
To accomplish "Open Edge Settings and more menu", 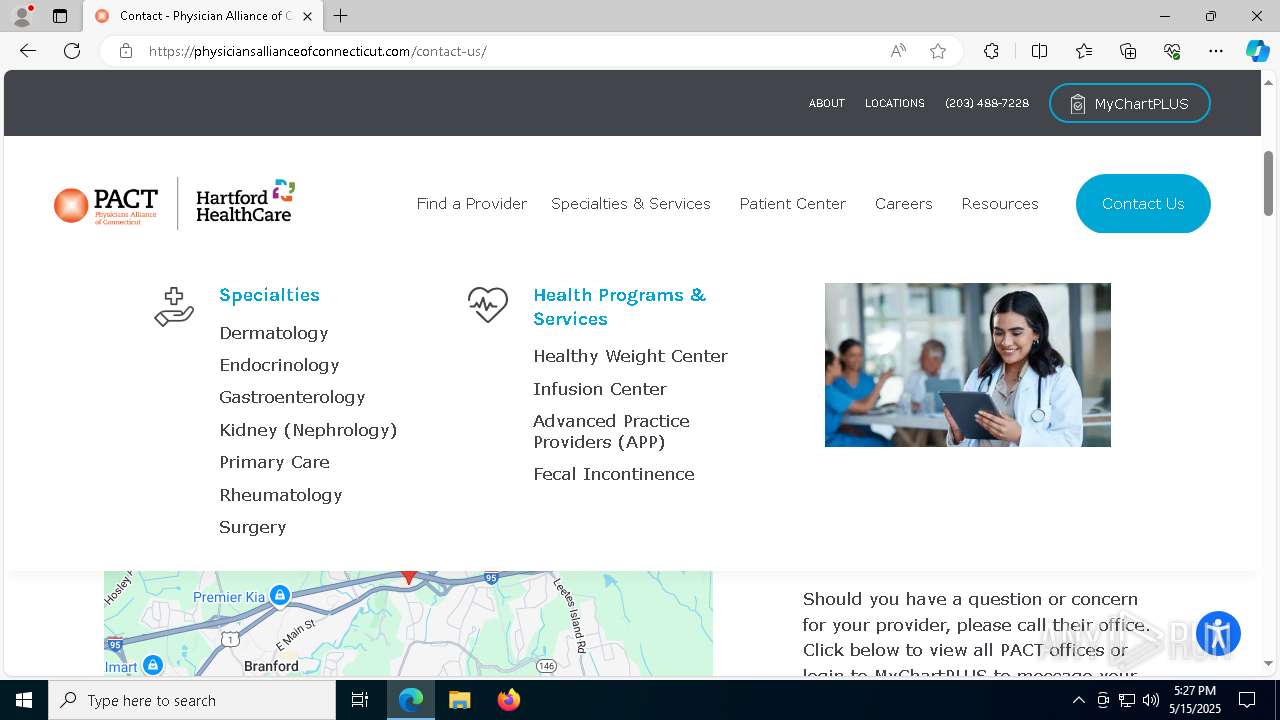I will 1216,51.
